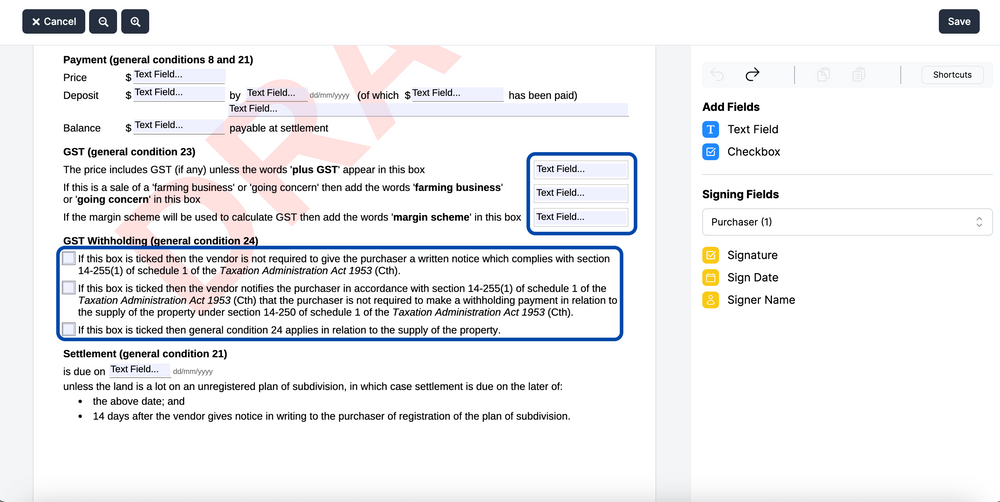
Task: Open the Purchaser (1) signer dropdown
Action: (x=847, y=222)
